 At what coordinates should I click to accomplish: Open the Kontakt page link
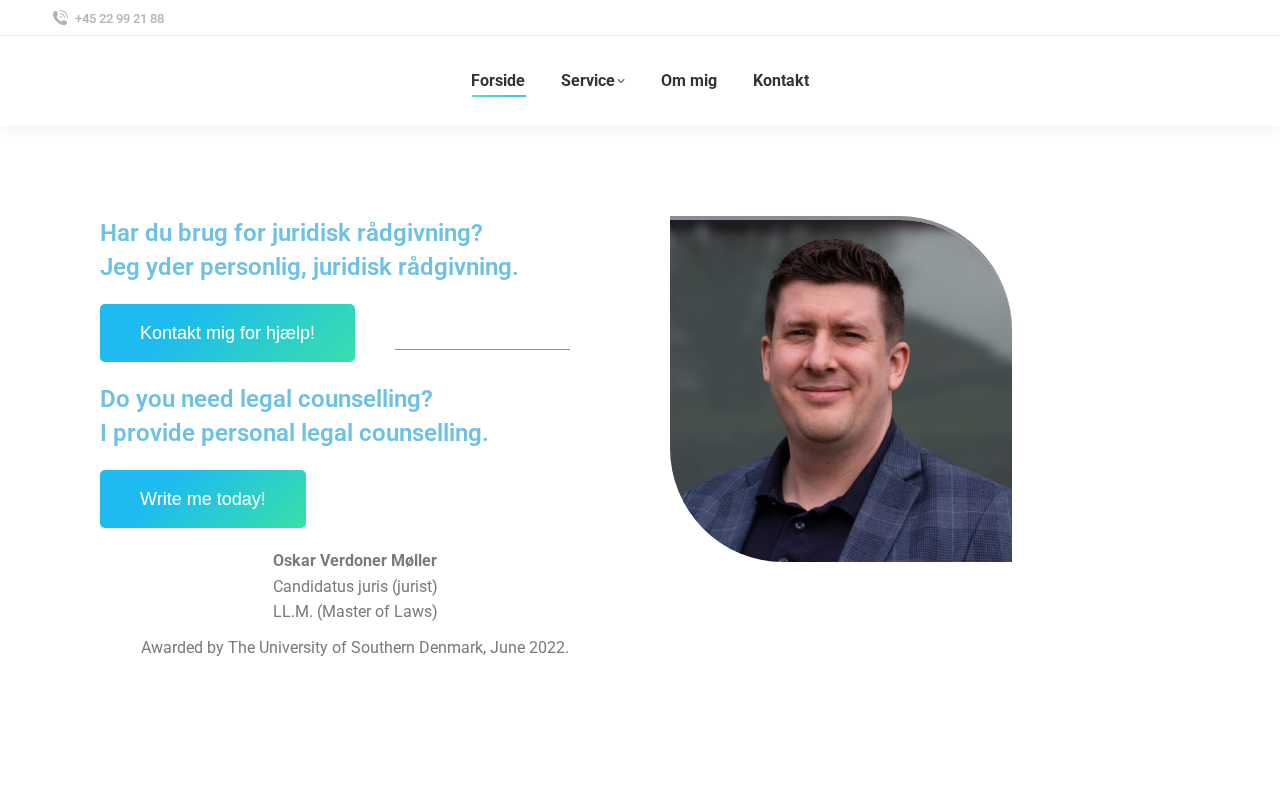781,81
